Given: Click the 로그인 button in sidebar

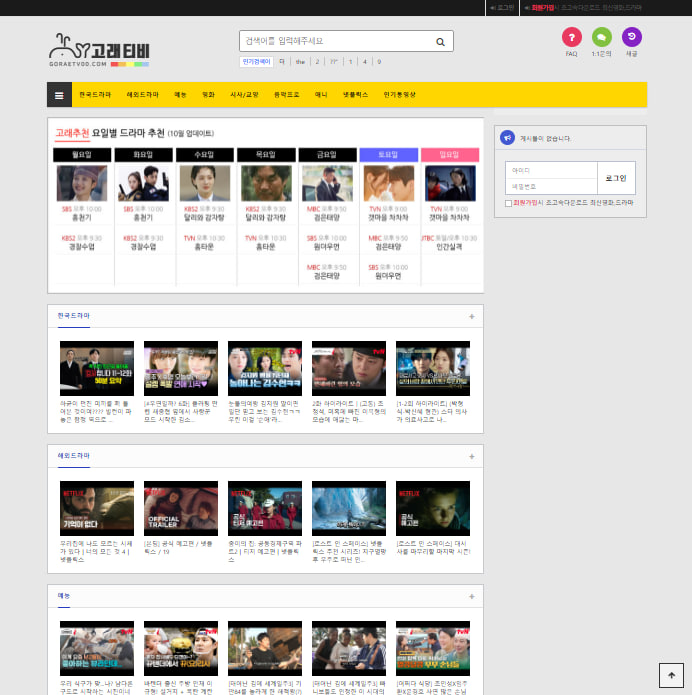Looking at the screenshot, I should coord(616,178).
